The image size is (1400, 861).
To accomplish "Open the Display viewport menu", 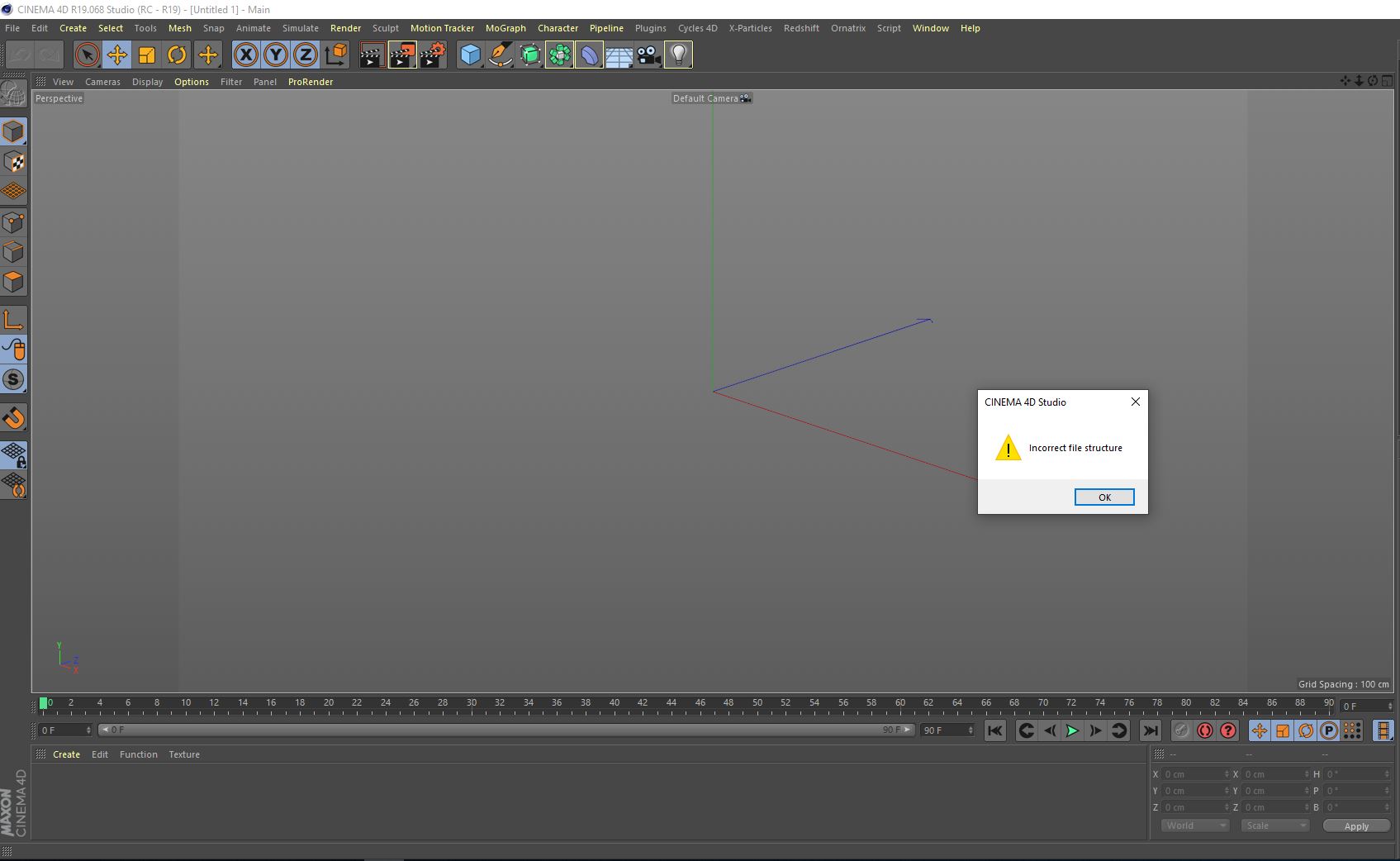I will coord(147,82).
